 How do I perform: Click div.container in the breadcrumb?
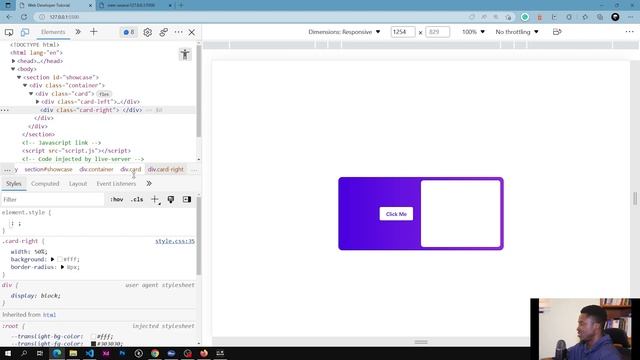[x=96, y=169]
